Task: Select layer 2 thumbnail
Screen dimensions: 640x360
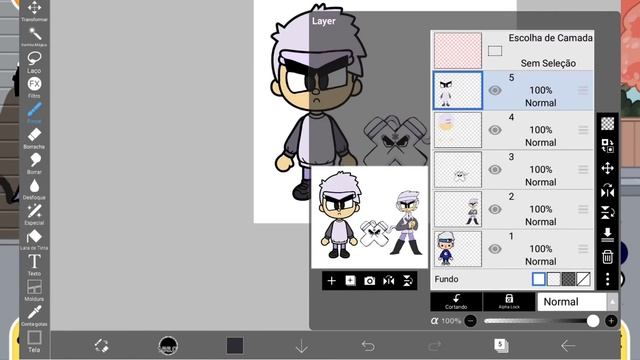Action: [x=458, y=209]
